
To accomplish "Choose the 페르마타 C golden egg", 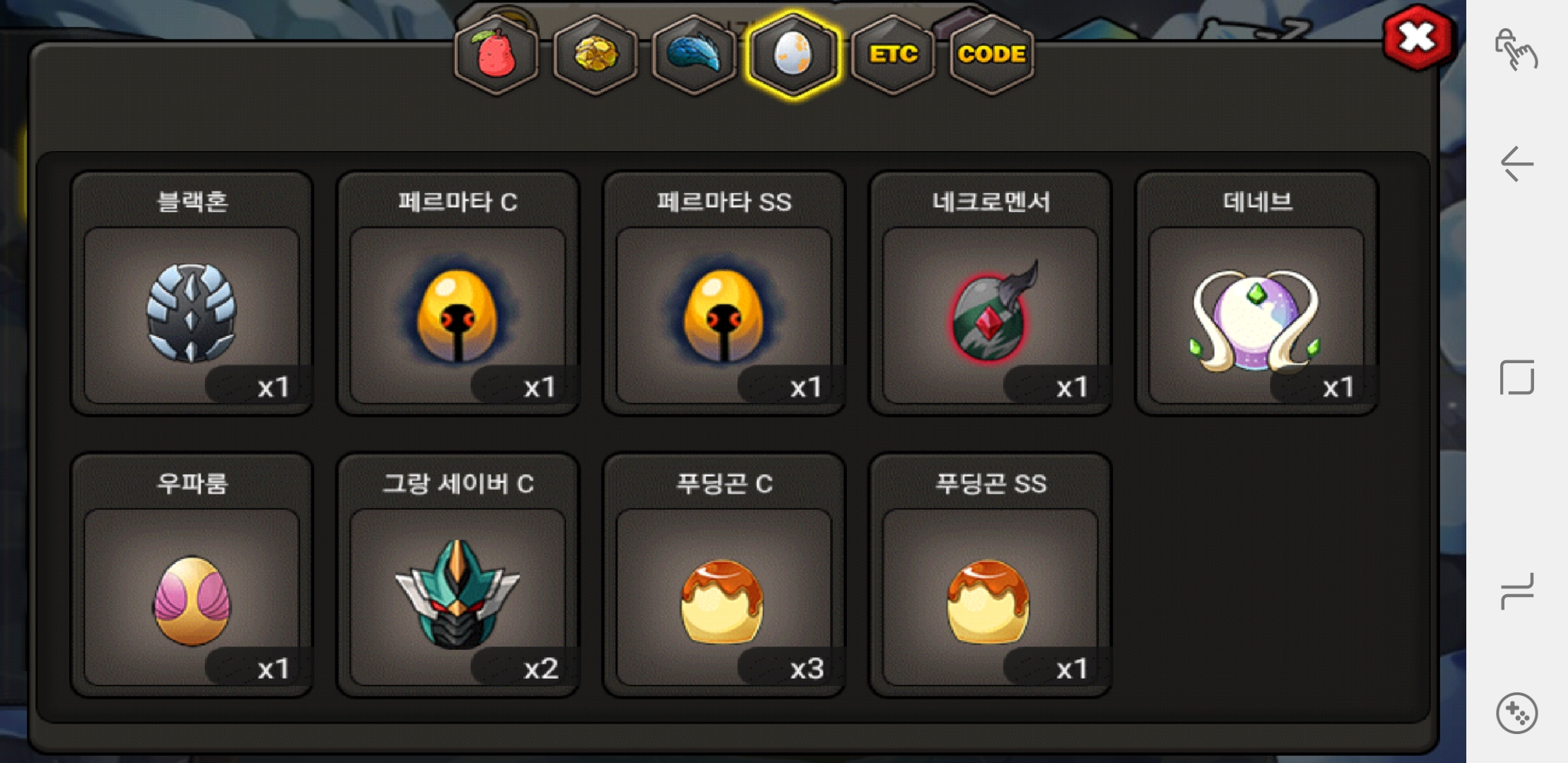I will 458,293.
